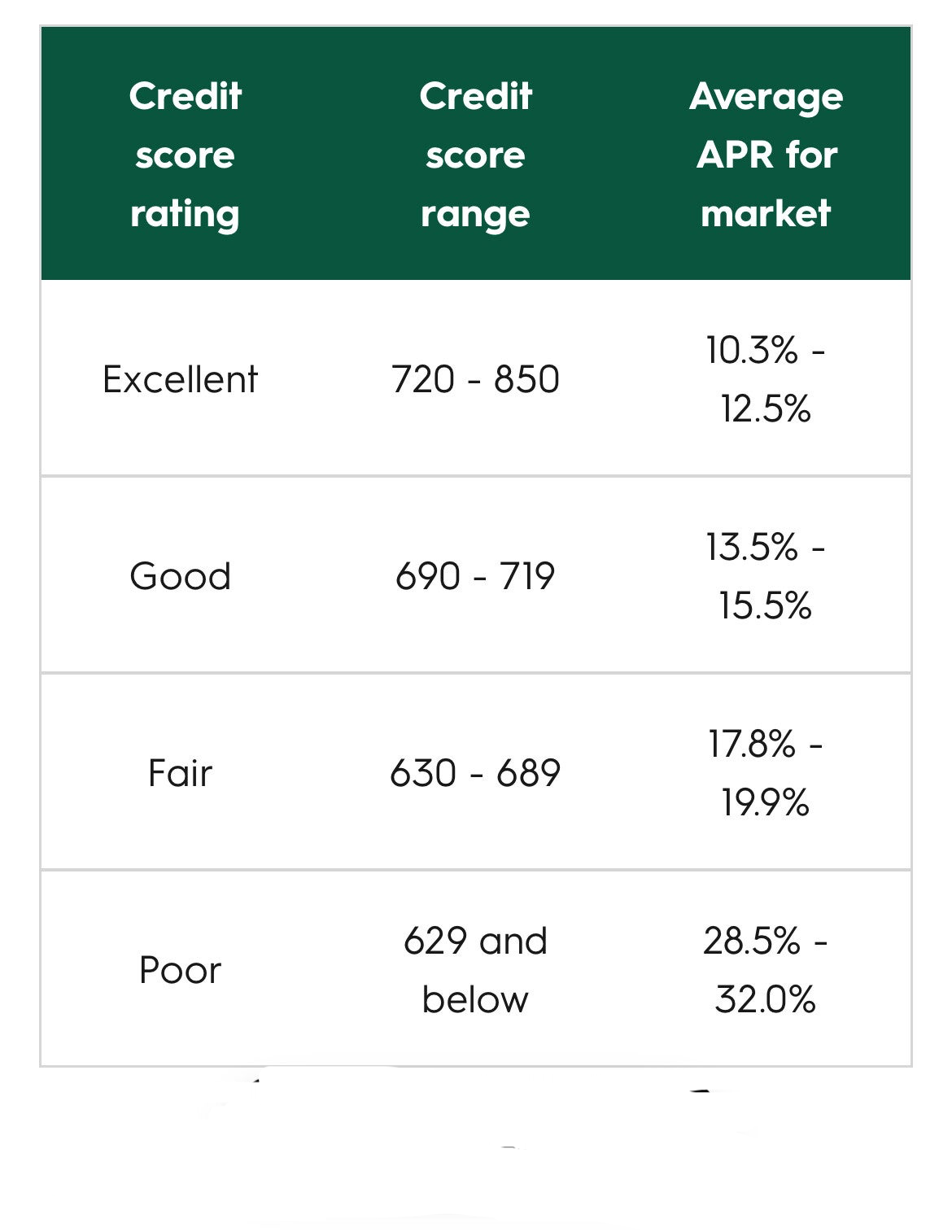Click the 12.5% APR value
The height and width of the screenshot is (1232, 952).
tap(766, 408)
